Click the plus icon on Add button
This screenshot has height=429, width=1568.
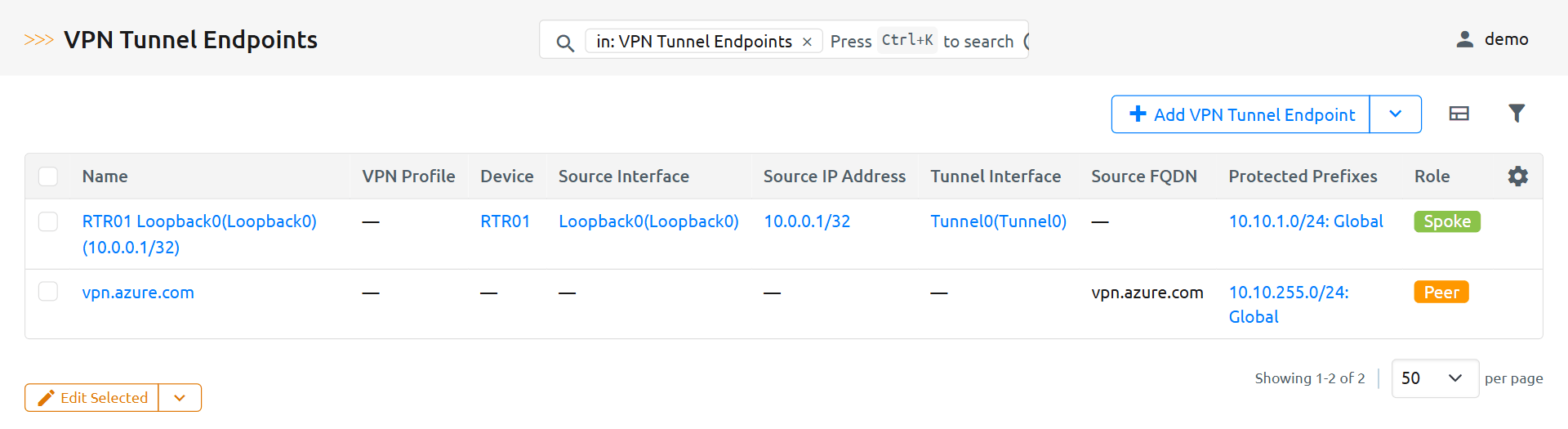tap(1138, 114)
